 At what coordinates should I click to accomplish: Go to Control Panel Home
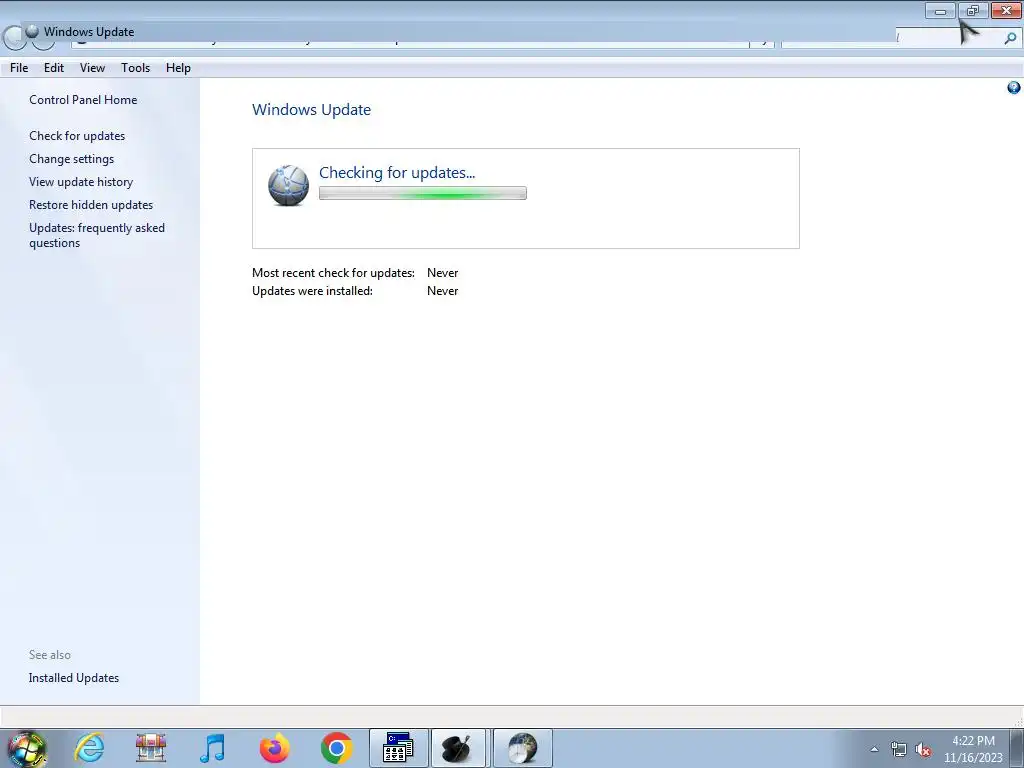[83, 100]
